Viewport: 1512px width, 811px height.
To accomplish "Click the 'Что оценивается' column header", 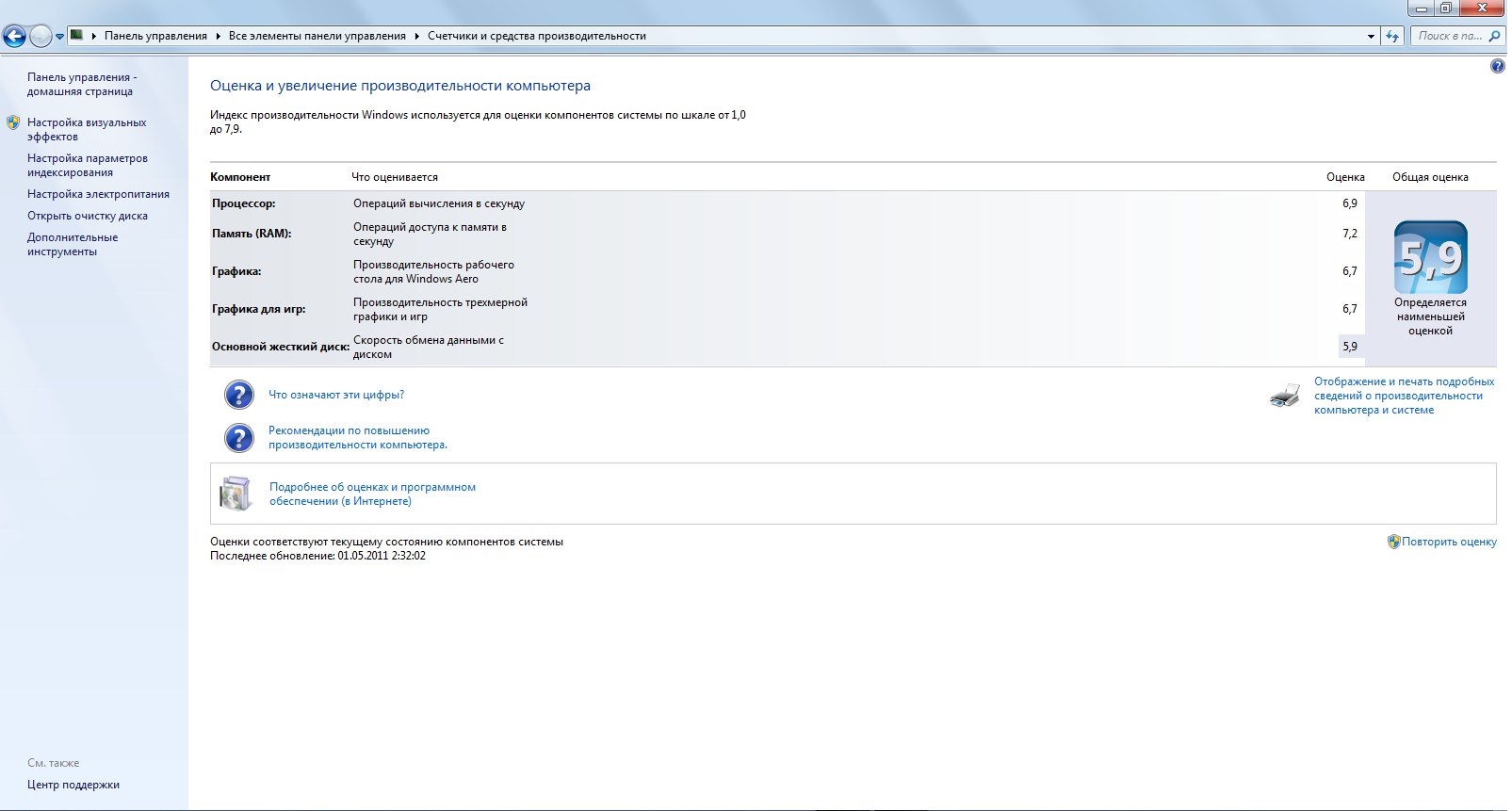I will coord(395,177).
